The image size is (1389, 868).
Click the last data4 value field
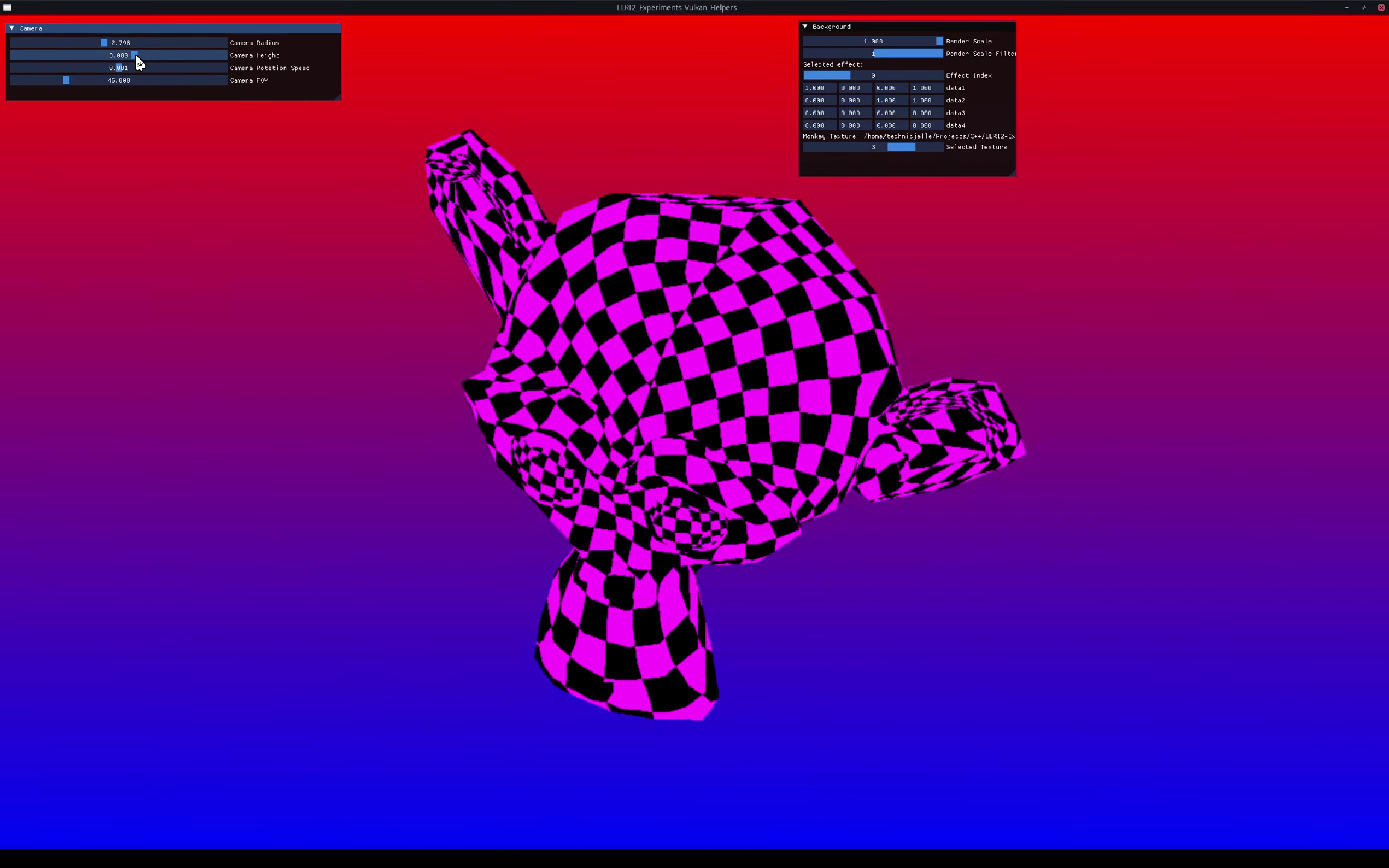tap(926, 125)
